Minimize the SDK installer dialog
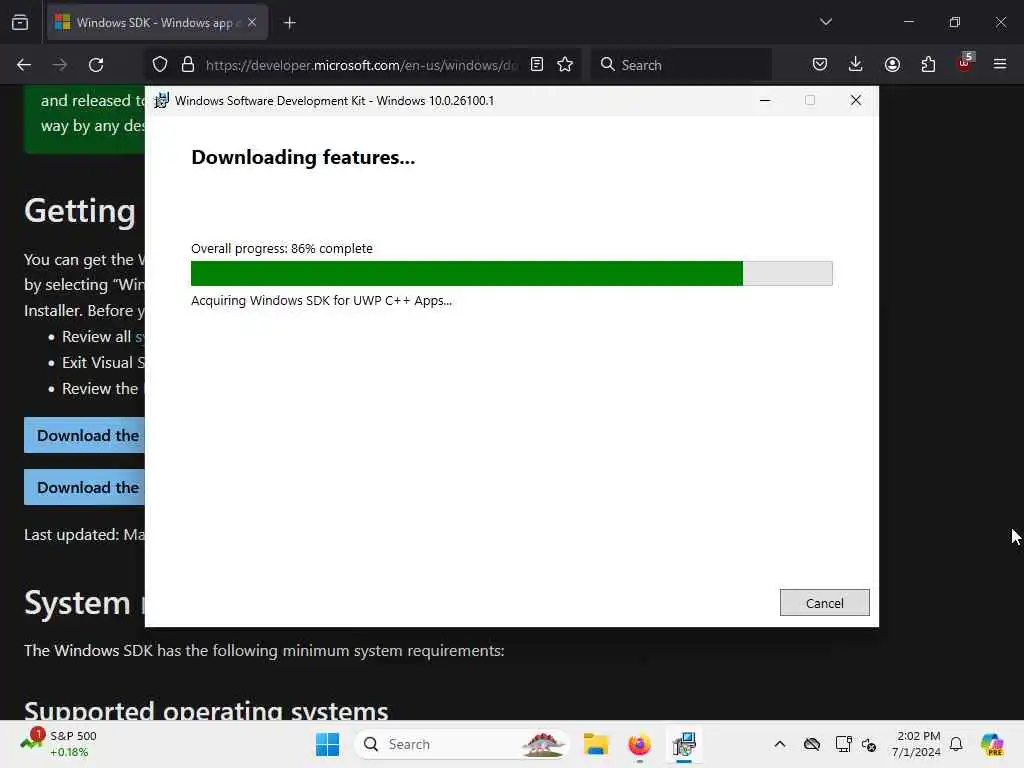Screen dimensions: 1024x768 (x=765, y=100)
